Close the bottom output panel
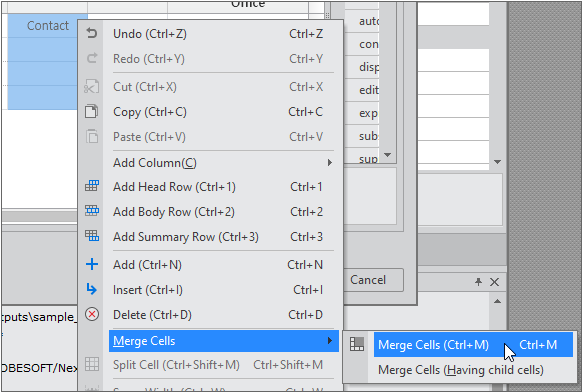Viewport: 582px width, 392px height. (x=494, y=282)
